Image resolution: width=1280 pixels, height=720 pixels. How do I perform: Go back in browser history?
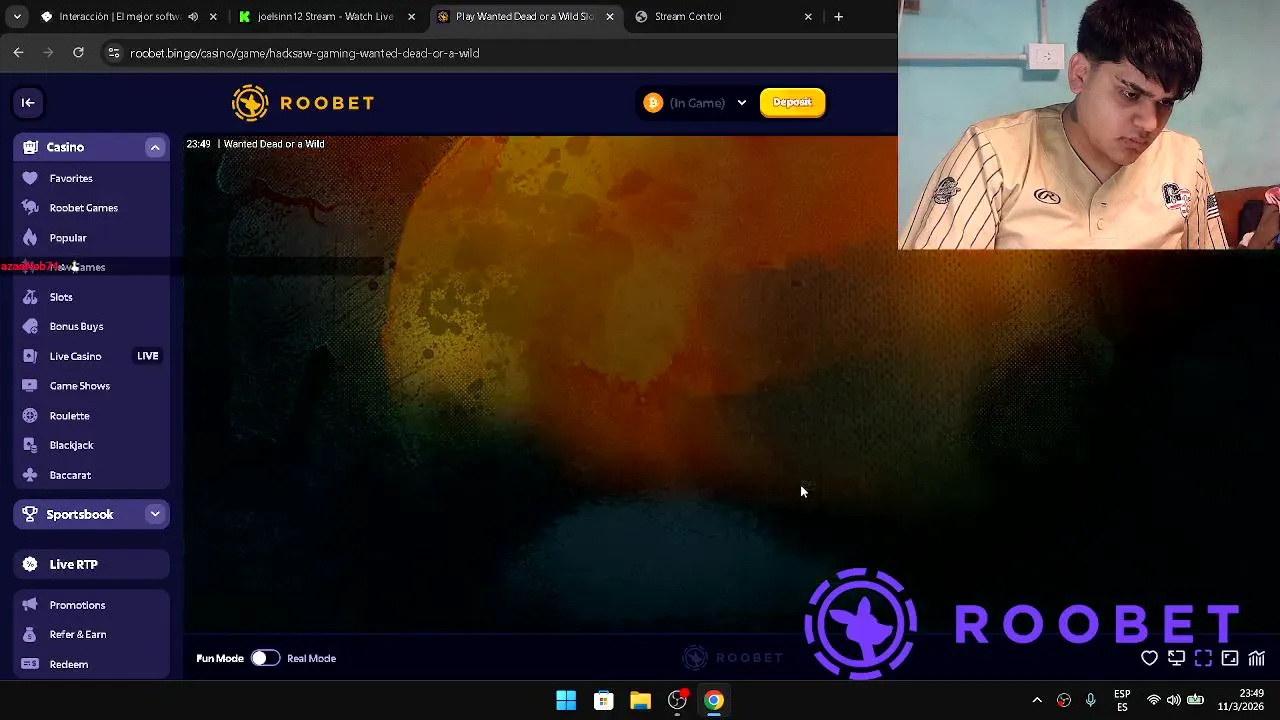click(18, 53)
